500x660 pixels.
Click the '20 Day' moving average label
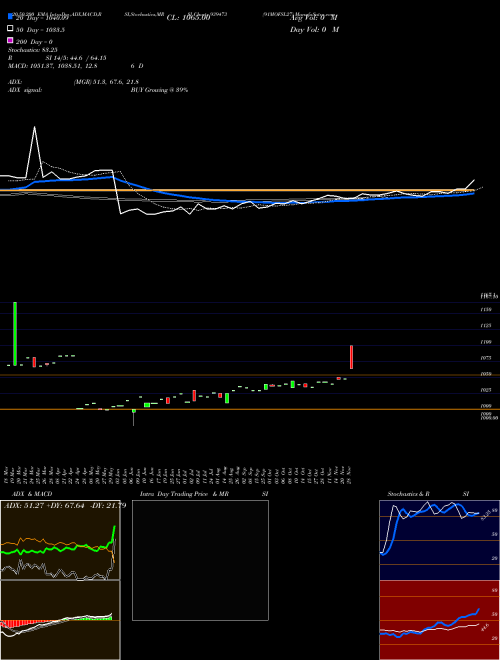(42, 18)
